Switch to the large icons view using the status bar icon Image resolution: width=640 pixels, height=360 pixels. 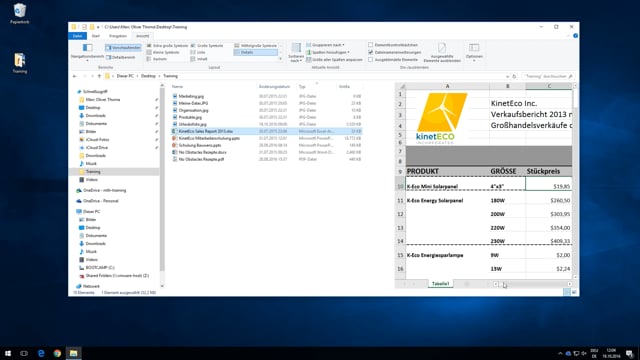click(574, 292)
